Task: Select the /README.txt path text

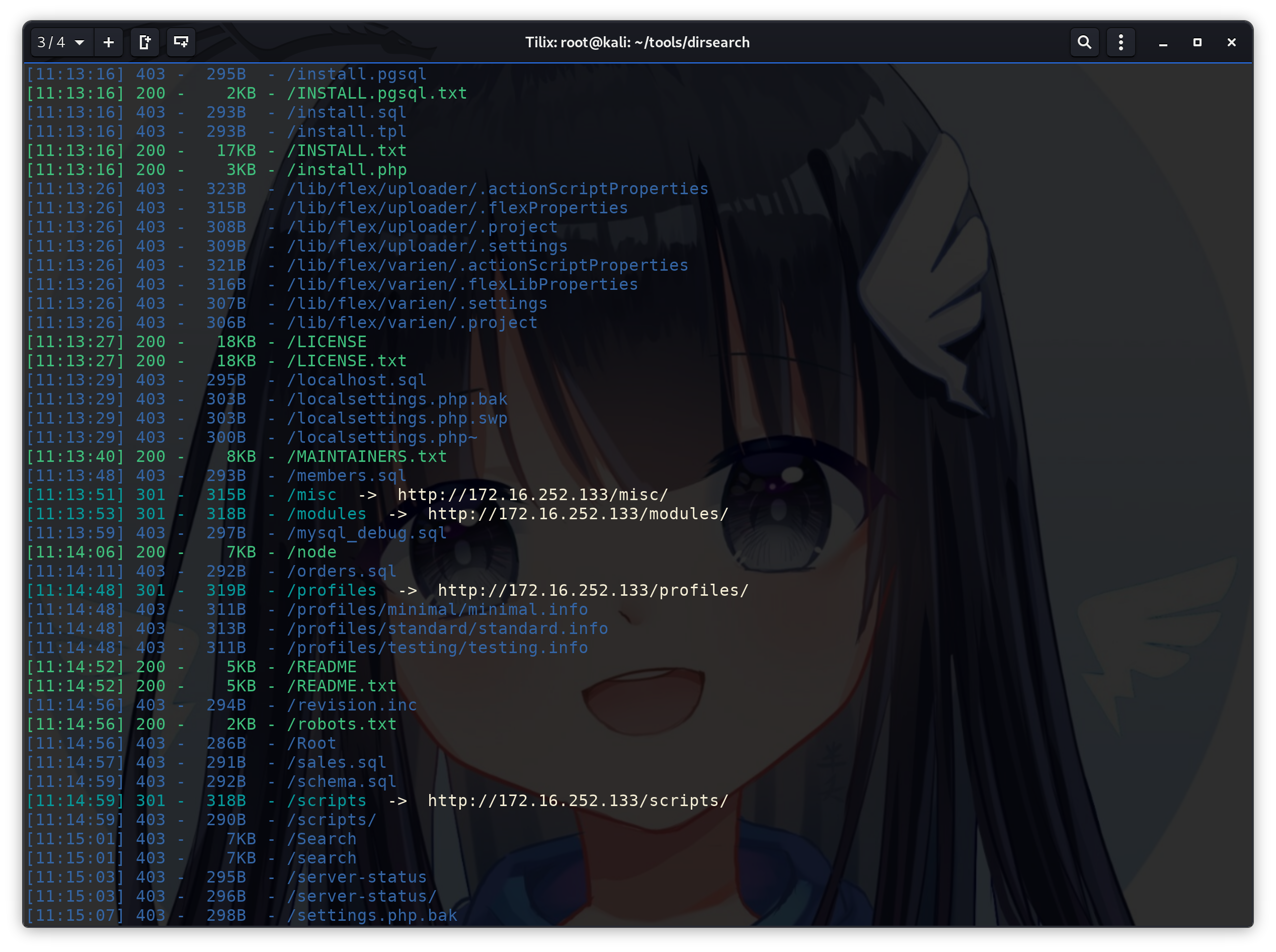Action: (x=341, y=686)
